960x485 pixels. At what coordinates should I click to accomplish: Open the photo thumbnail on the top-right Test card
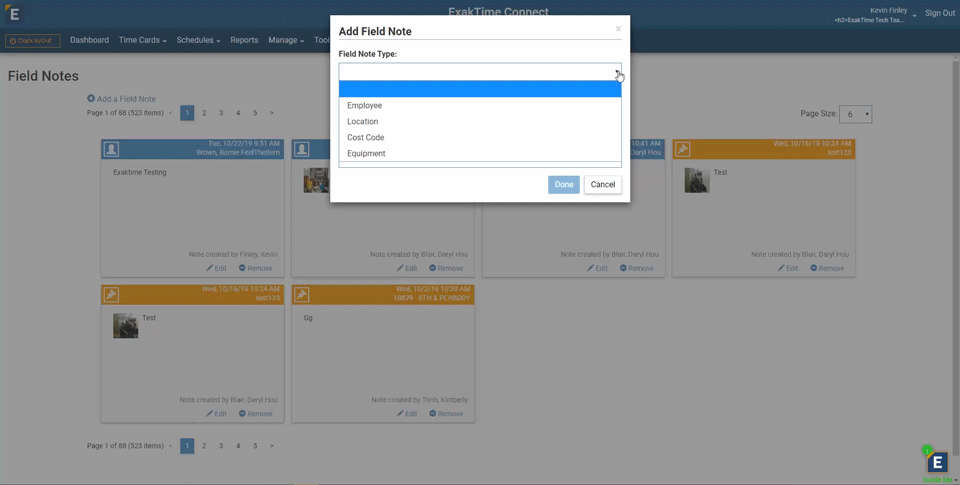coord(697,180)
